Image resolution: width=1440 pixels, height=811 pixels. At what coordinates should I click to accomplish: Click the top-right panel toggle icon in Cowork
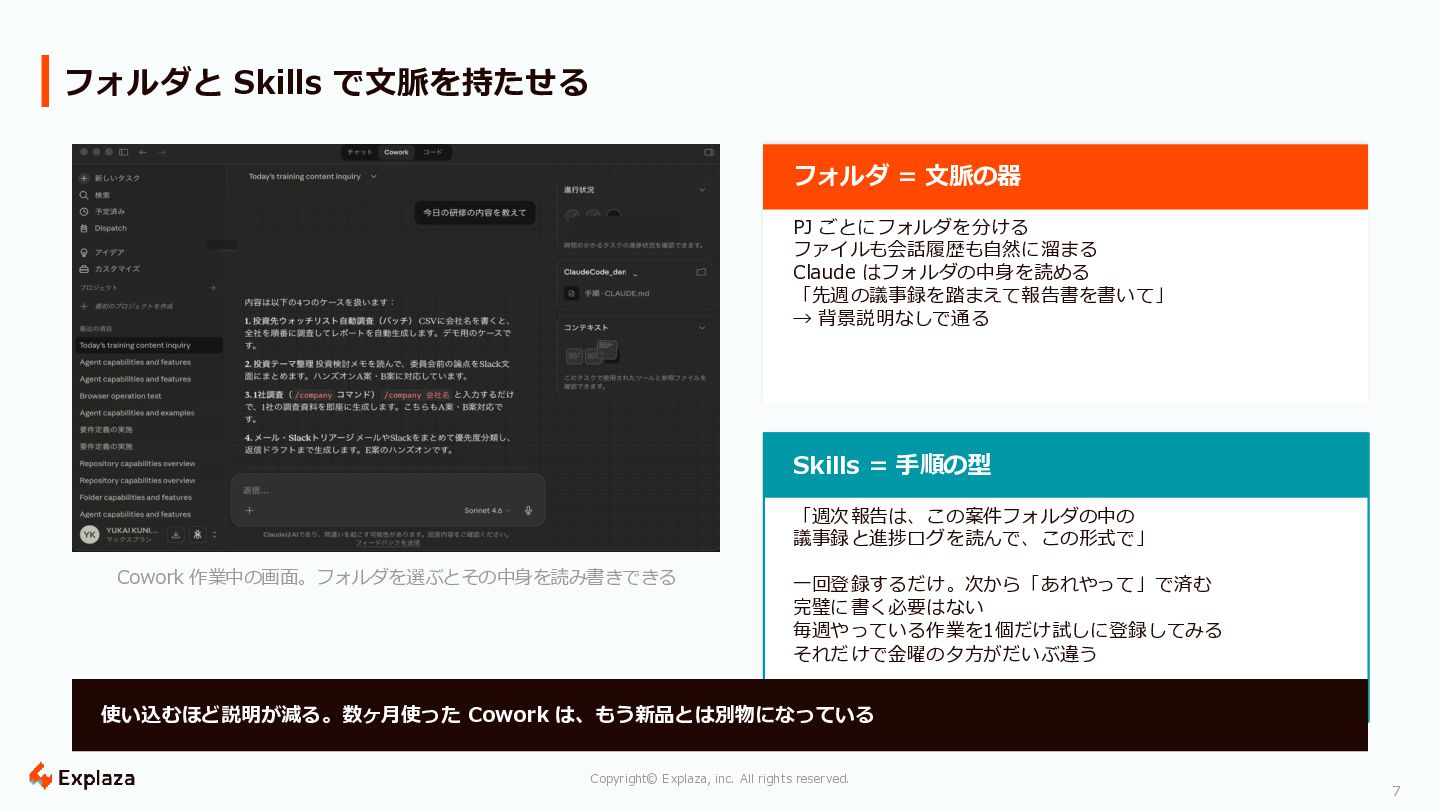(709, 152)
